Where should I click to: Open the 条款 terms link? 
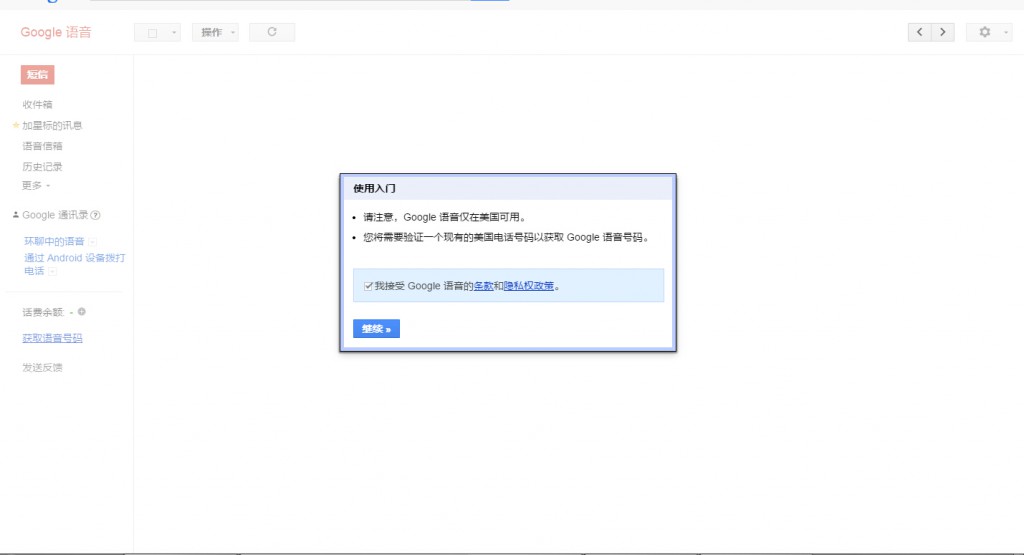coord(483,286)
